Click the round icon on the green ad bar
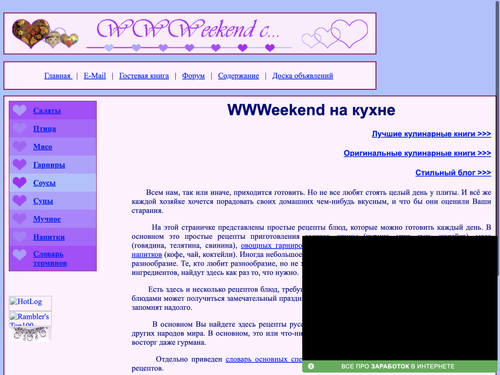 click(x=311, y=366)
